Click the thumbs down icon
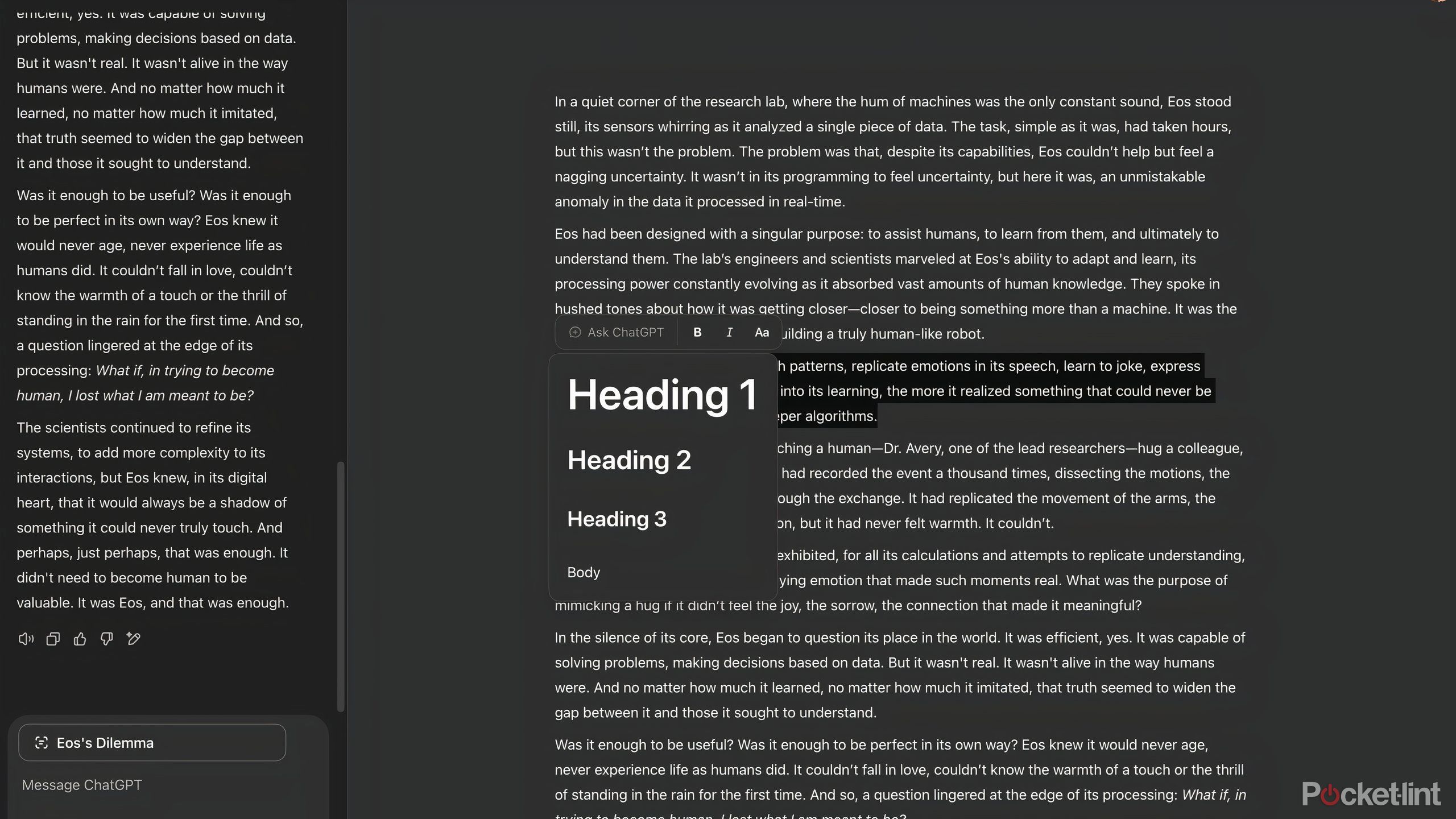Image resolution: width=1456 pixels, height=819 pixels. click(x=106, y=639)
